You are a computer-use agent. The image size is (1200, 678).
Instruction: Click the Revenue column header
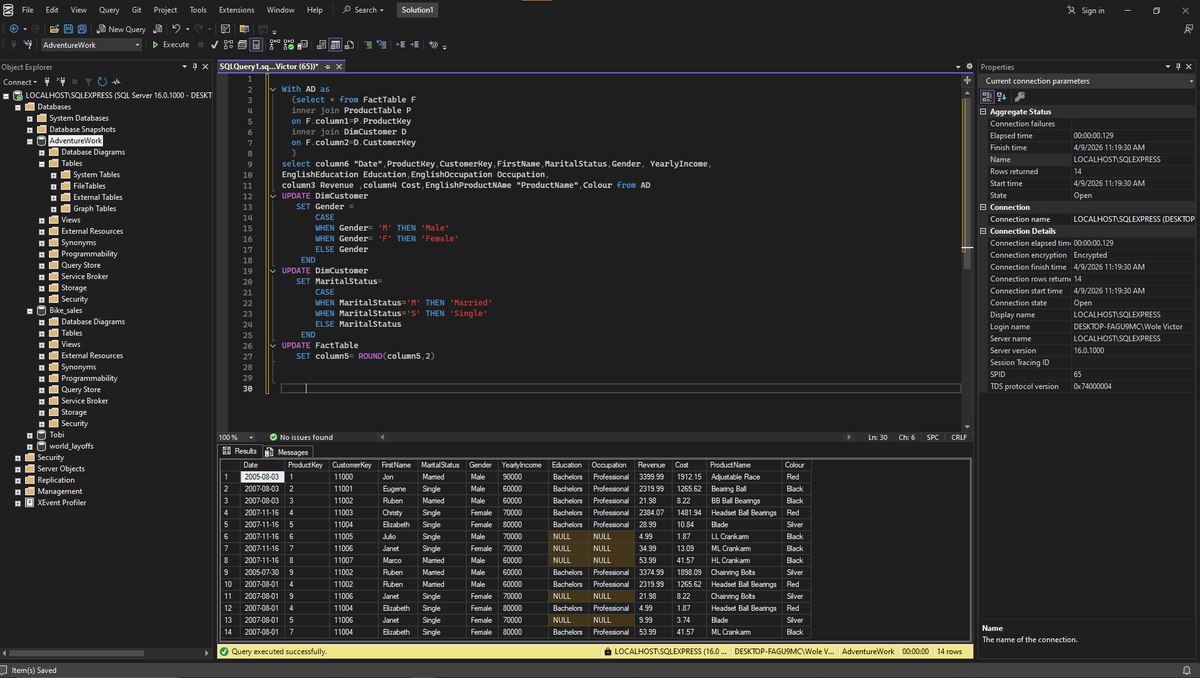[x=652, y=465]
